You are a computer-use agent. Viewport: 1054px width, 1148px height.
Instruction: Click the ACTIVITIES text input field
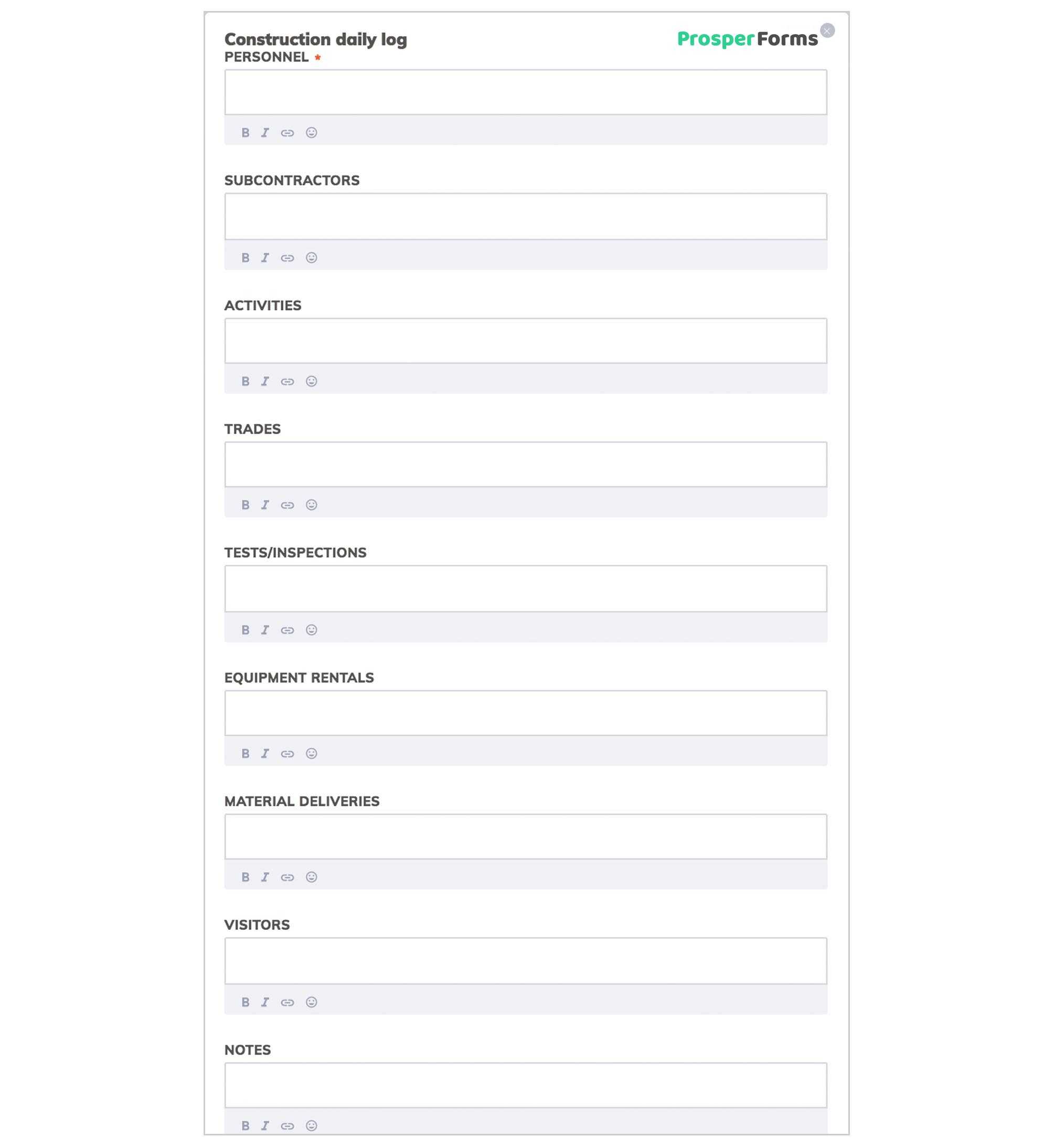coord(526,340)
